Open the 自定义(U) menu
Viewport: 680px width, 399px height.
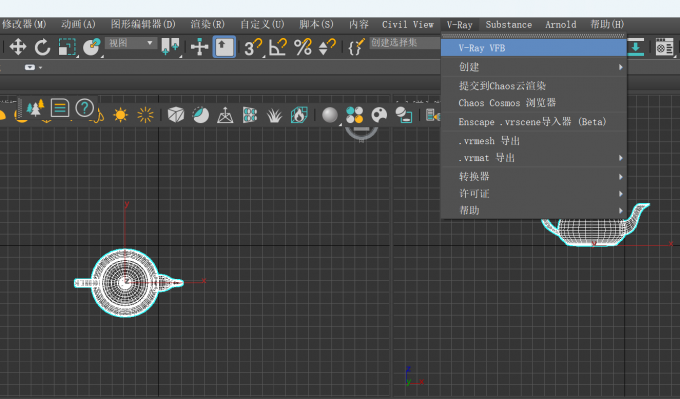pos(262,24)
